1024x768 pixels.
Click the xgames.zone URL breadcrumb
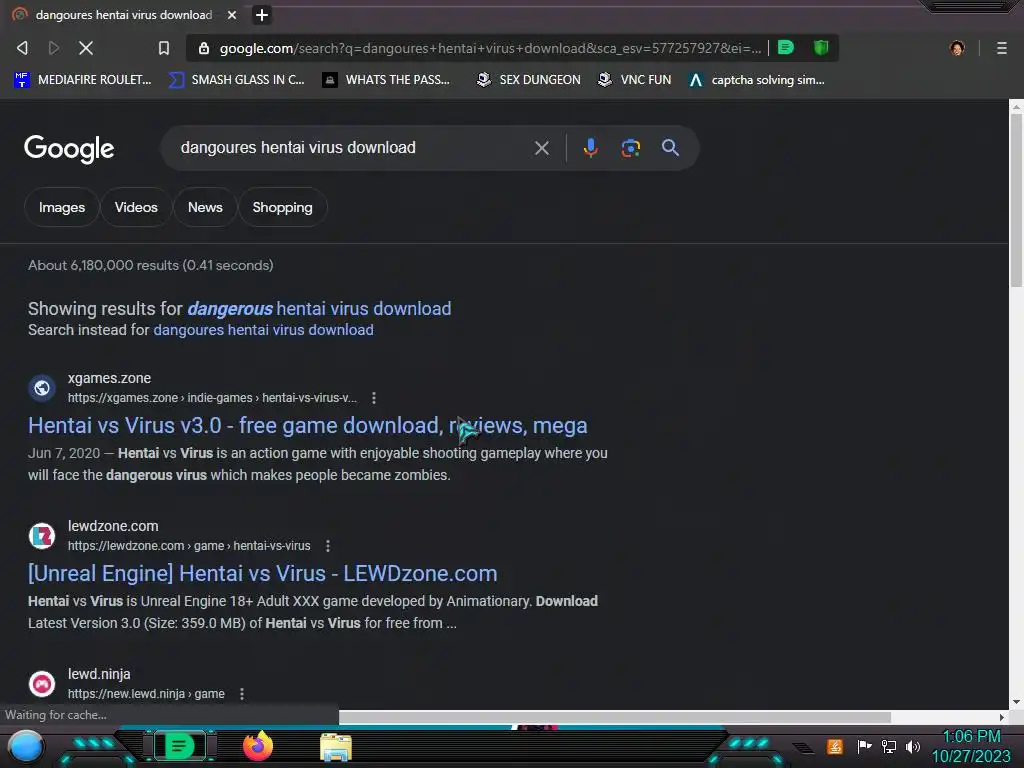(212, 398)
